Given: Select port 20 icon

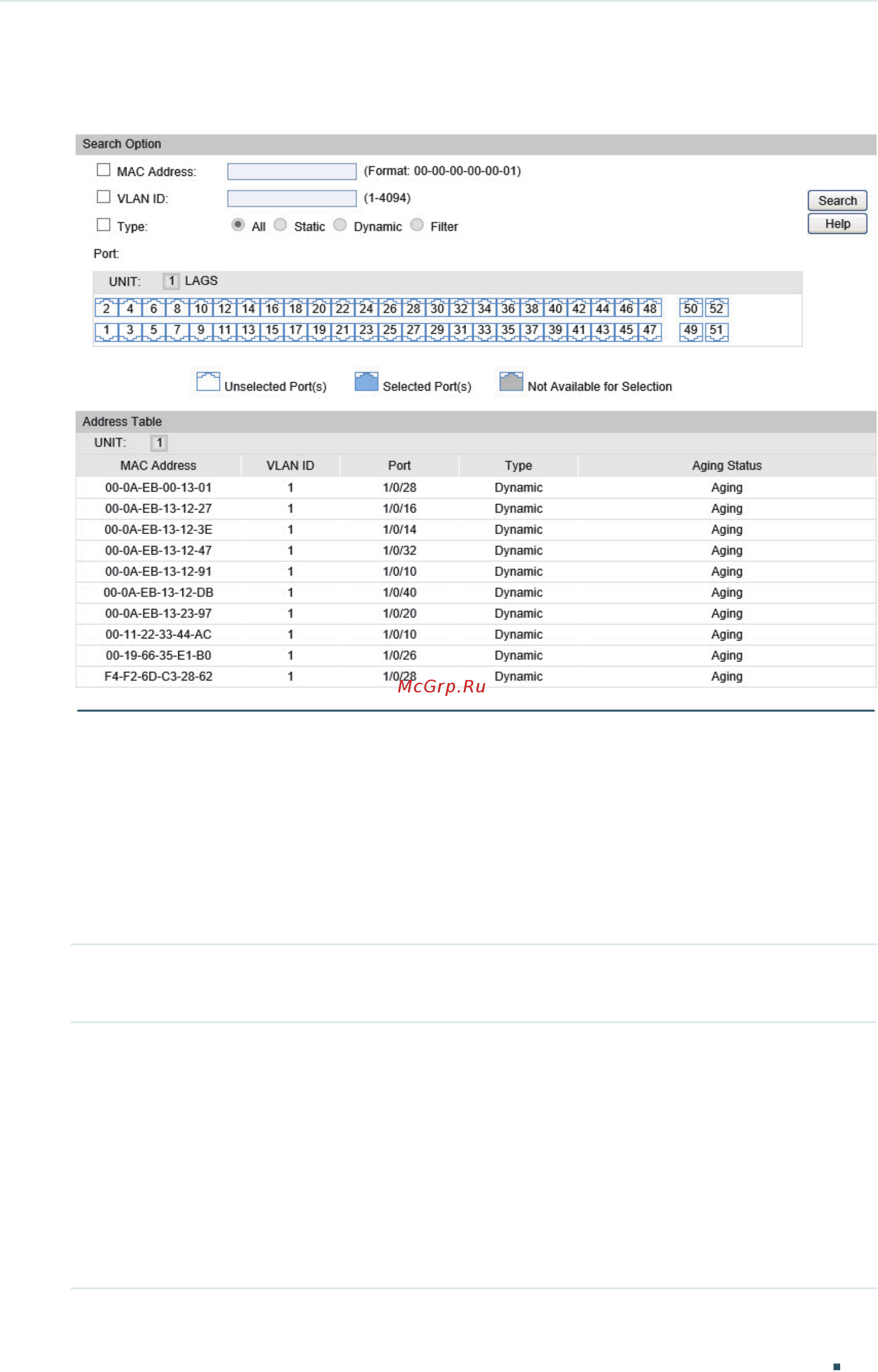Looking at the screenshot, I should point(319,308).
